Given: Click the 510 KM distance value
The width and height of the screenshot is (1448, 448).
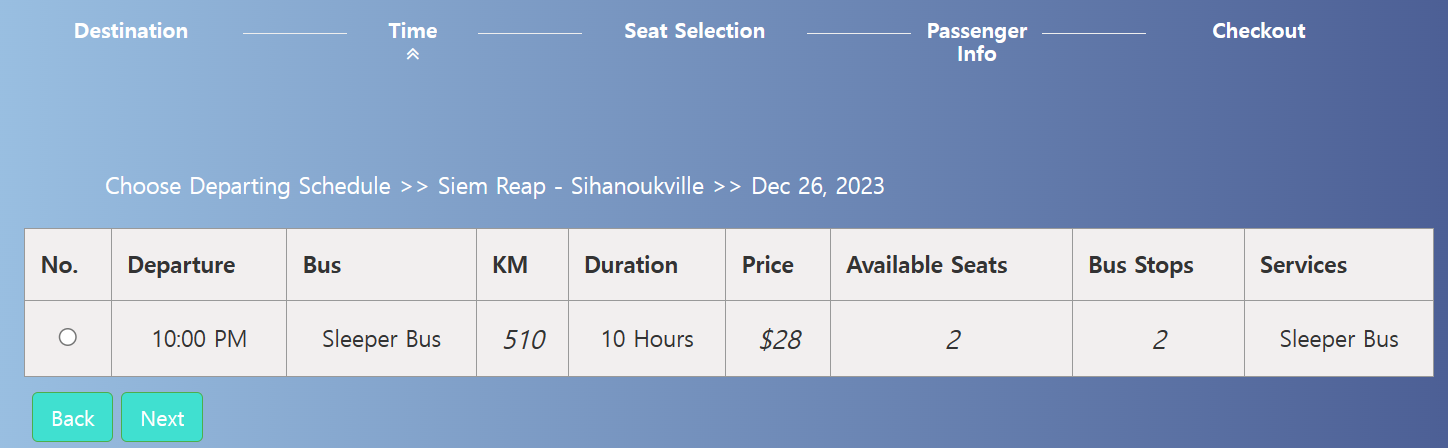Looking at the screenshot, I should click(523, 340).
